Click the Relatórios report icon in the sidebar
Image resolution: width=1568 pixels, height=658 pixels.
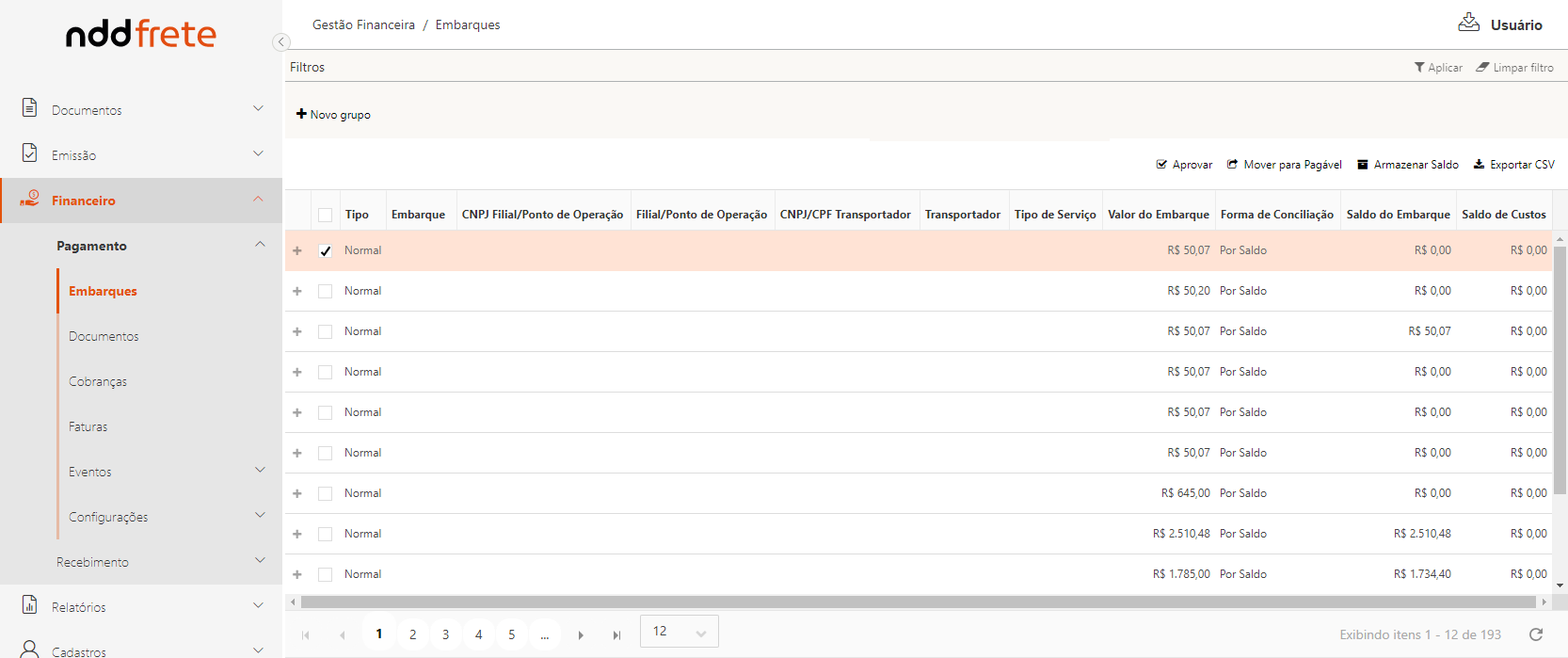[30, 605]
